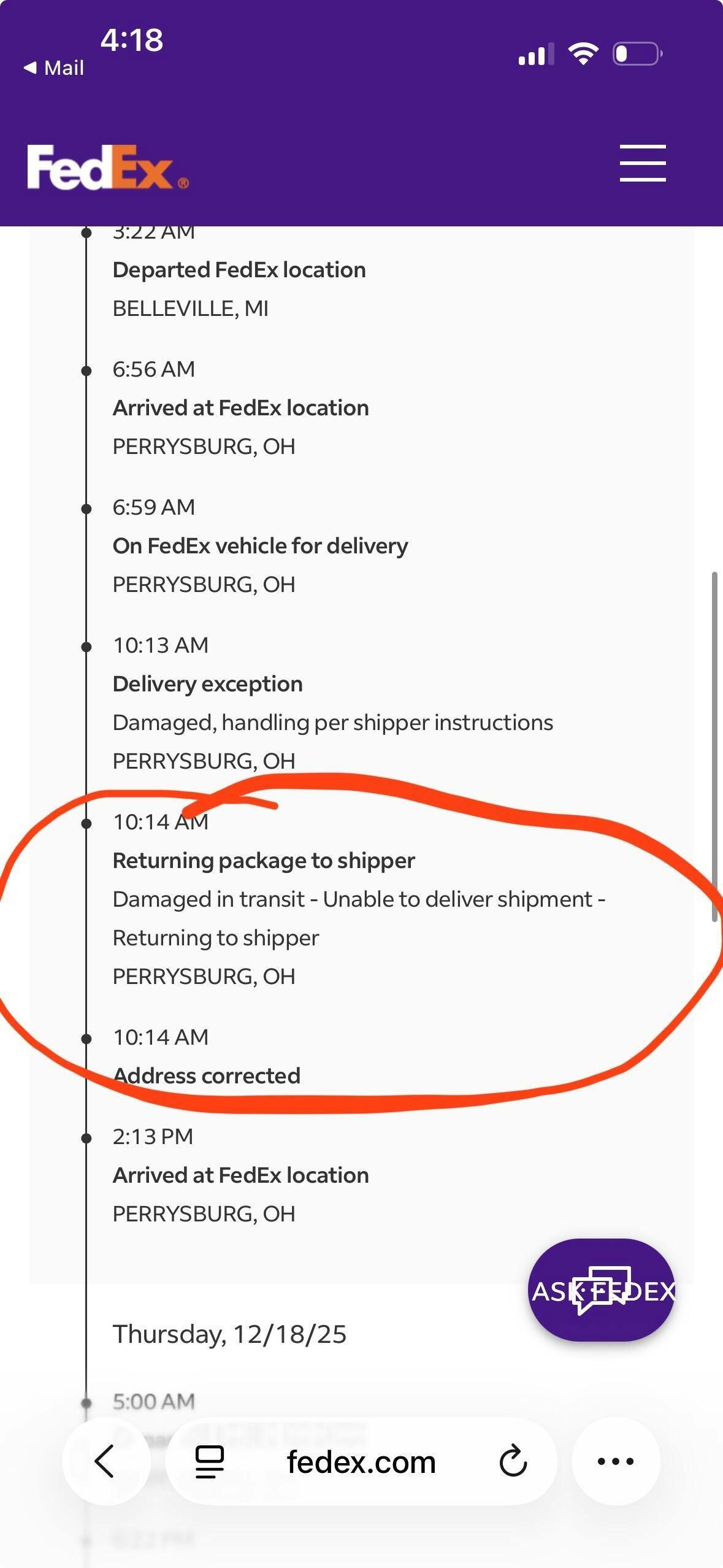Tap the Address corrected event

tap(207, 1076)
